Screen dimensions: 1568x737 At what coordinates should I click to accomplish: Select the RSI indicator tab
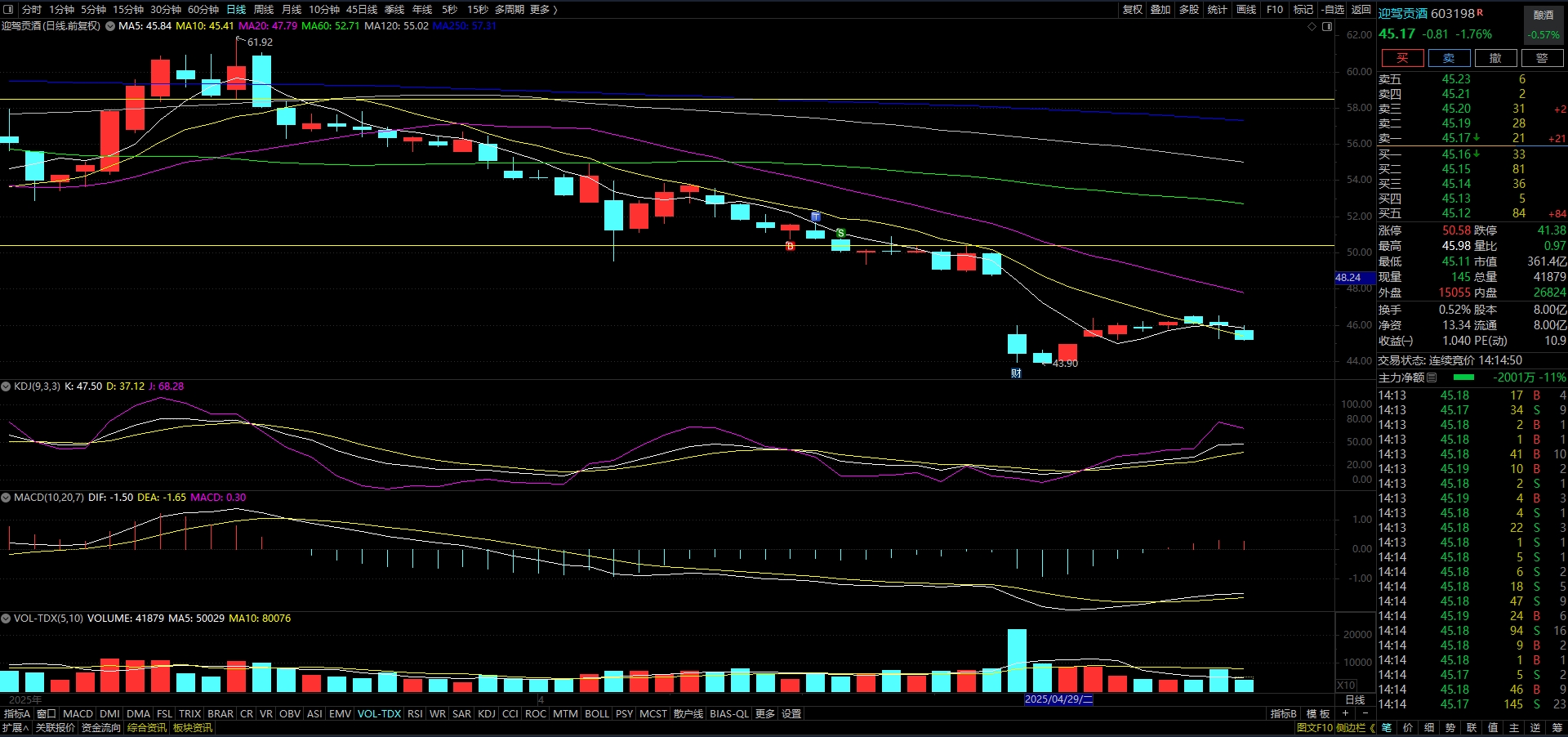415,713
